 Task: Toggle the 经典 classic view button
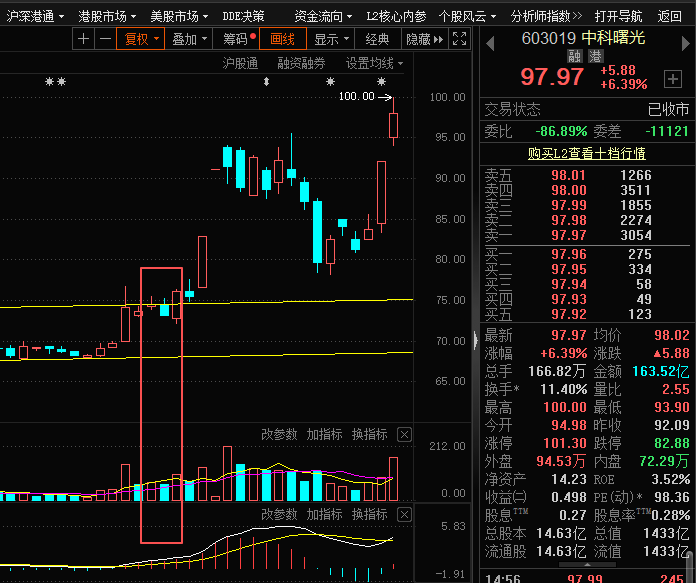[377, 39]
